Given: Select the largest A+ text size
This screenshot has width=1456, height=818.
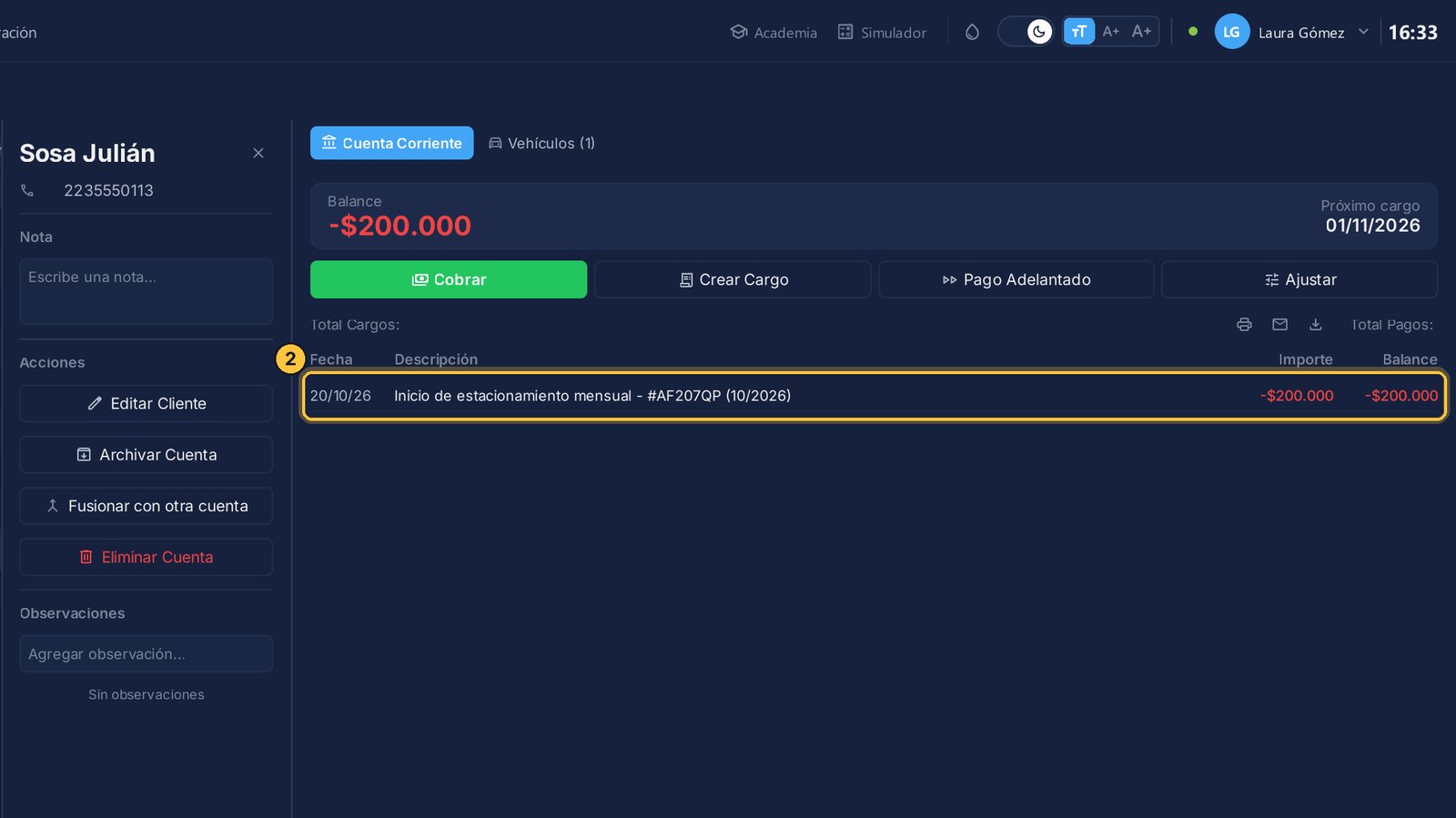Looking at the screenshot, I should coord(1141,32).
